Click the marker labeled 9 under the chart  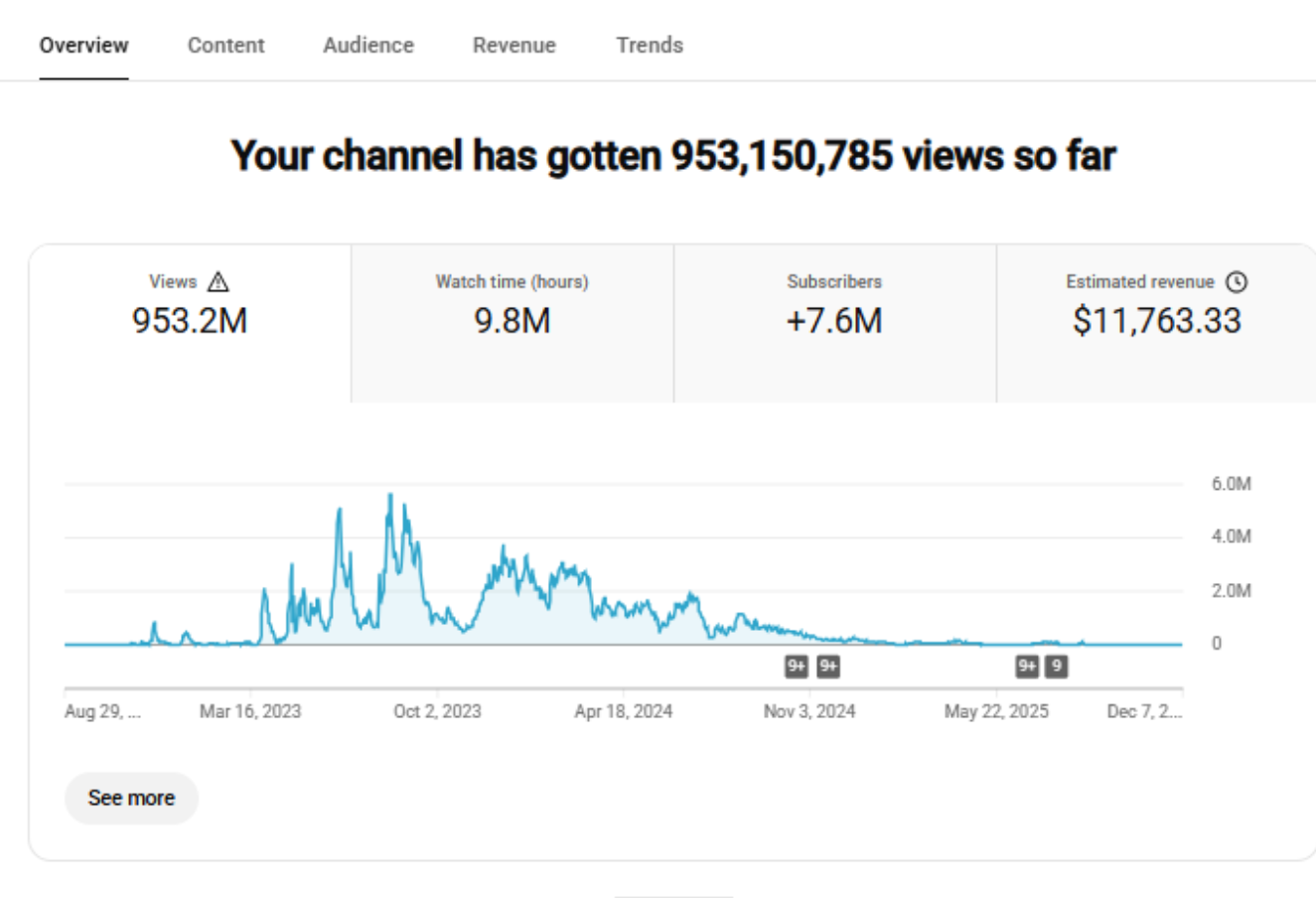click(x=1057, y=667)
